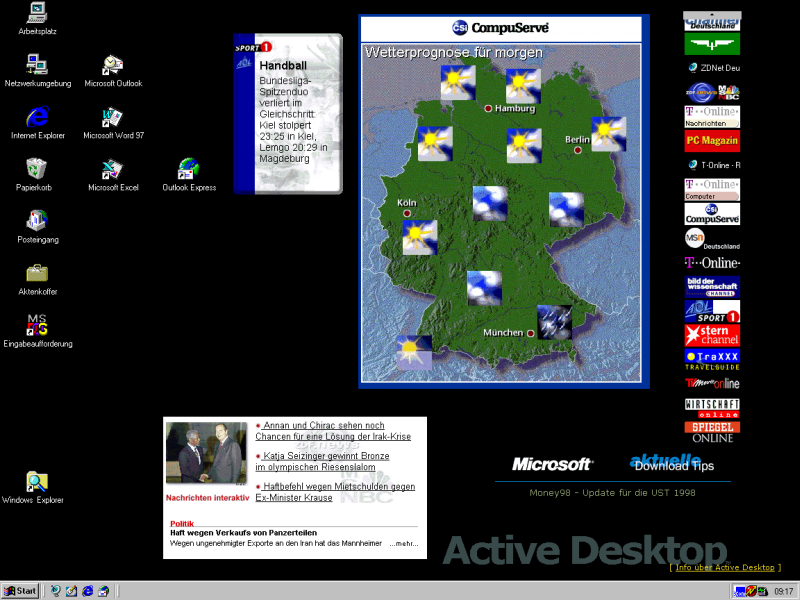
Task: Open AOL Sport 1 channel button
Action: (712, 311)
